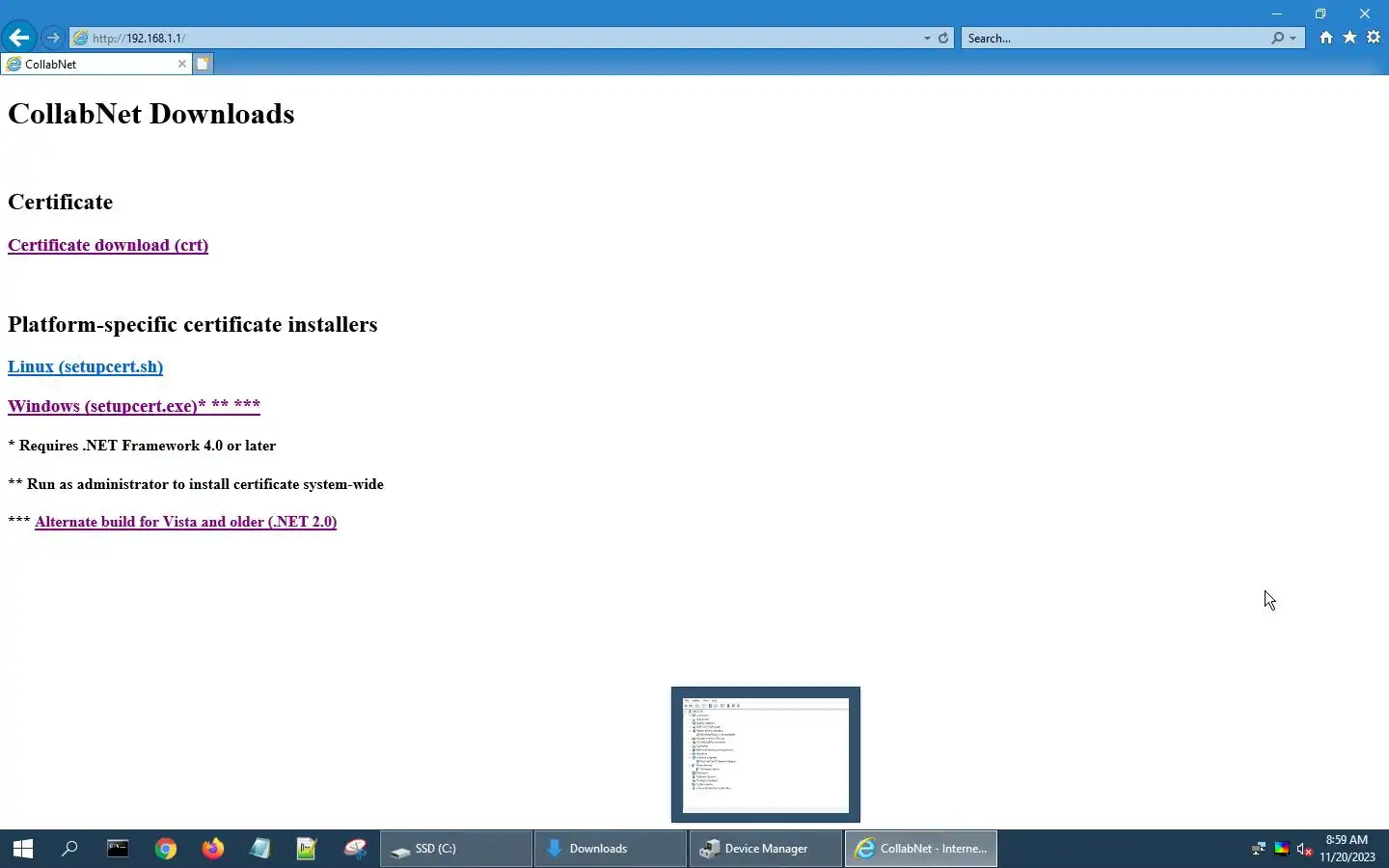Click the colorful display tray icon
1389x868 pixels.
[x=1282, y=849]
